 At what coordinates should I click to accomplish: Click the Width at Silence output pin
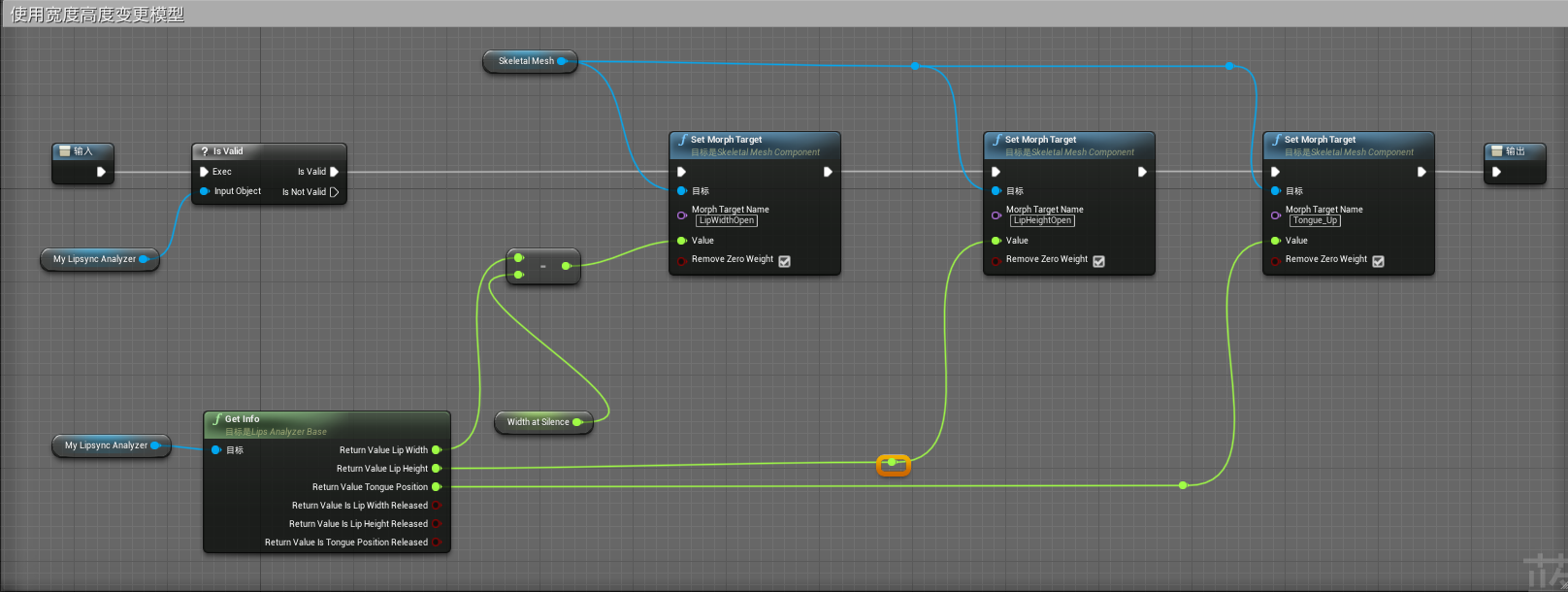[x=577, y=422]
